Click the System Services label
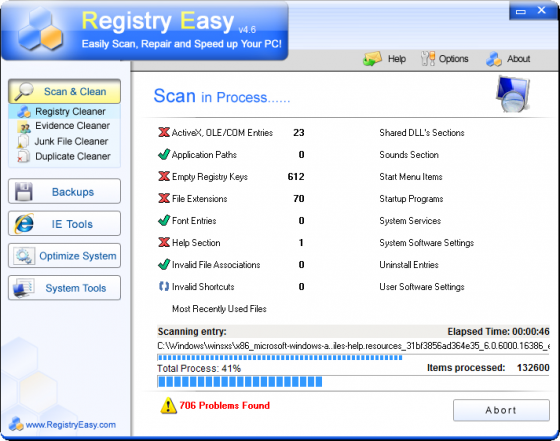This screenshot has width=560, height=441. click(x=410, y=221)
